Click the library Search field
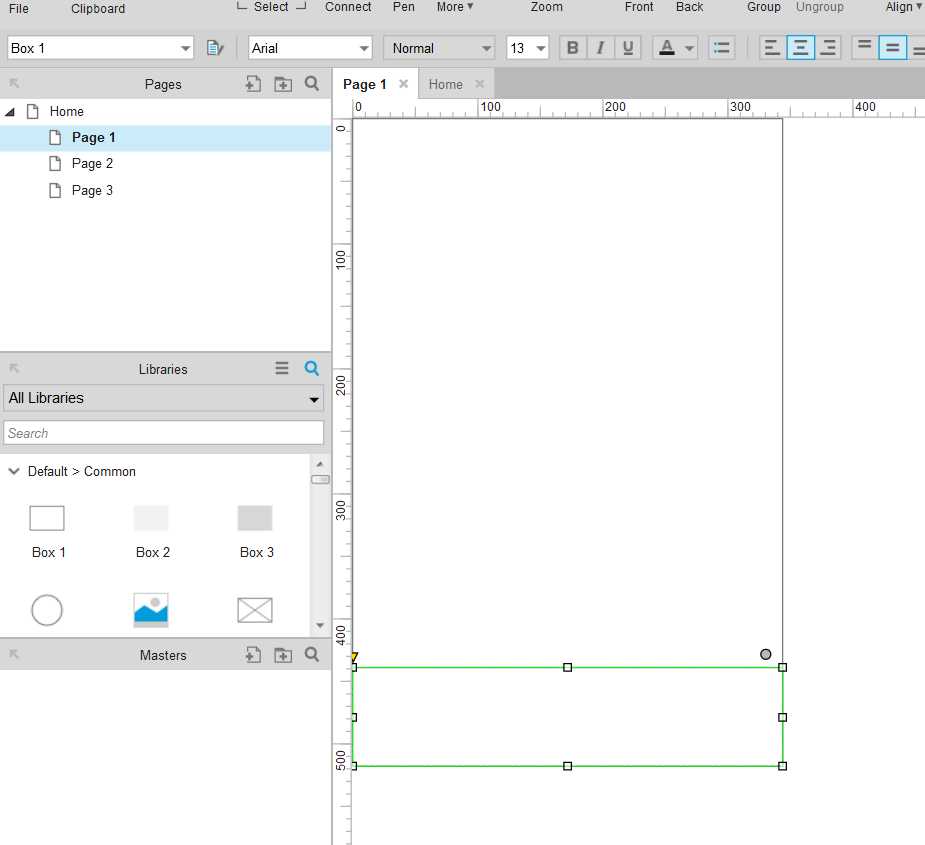This screenshot has height=845, width=925. point(163,433)
